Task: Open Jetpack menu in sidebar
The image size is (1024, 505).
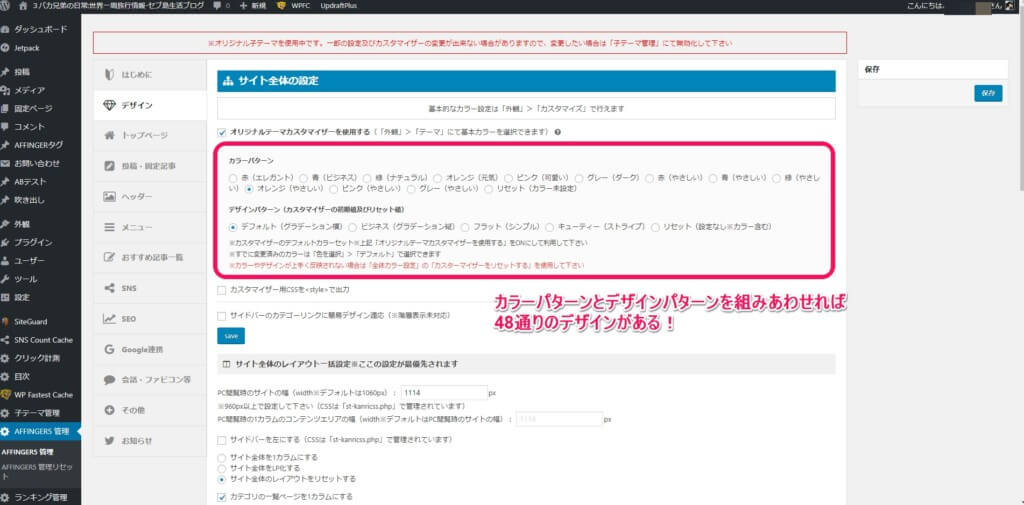Action: pos(40,48)
